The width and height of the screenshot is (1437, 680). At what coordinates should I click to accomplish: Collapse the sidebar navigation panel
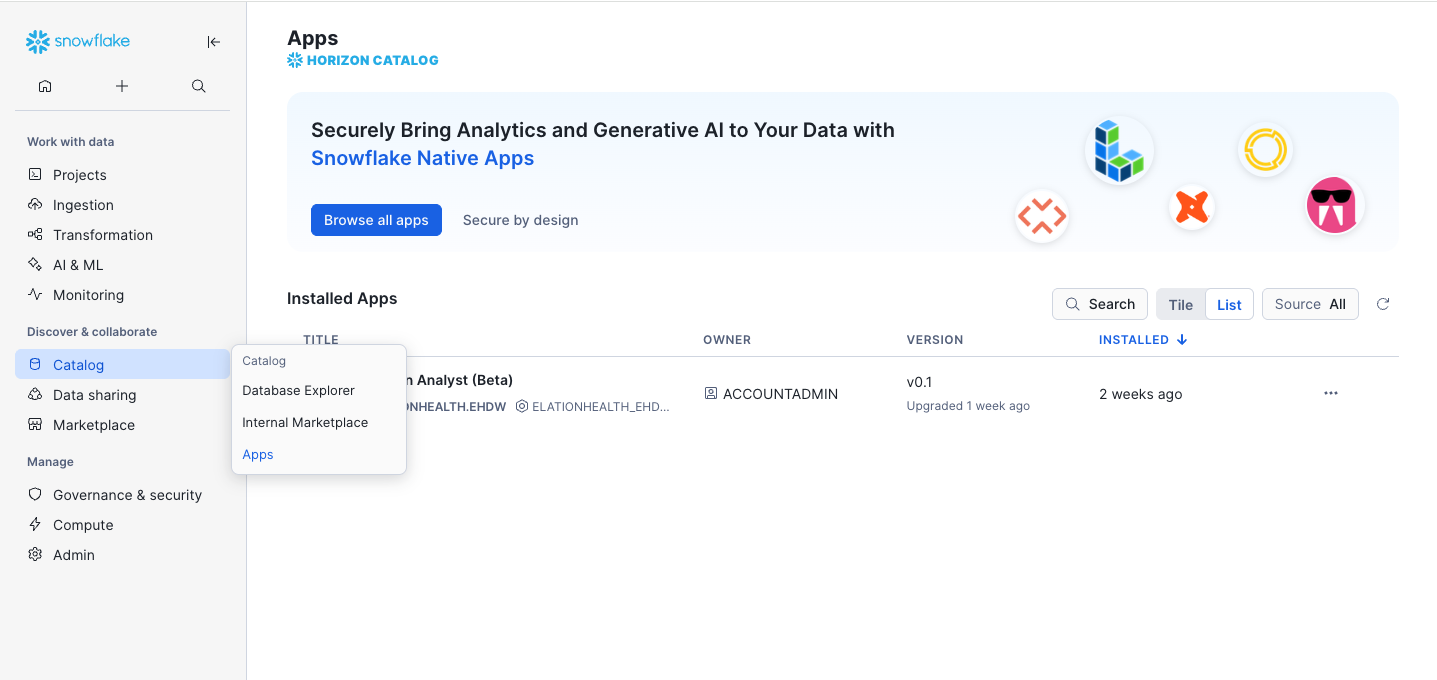point(213,42)
